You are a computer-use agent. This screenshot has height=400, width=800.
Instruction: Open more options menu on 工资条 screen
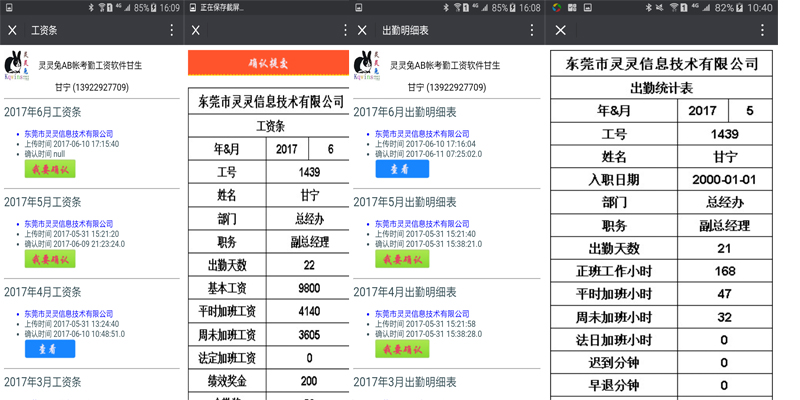[172, 30]
